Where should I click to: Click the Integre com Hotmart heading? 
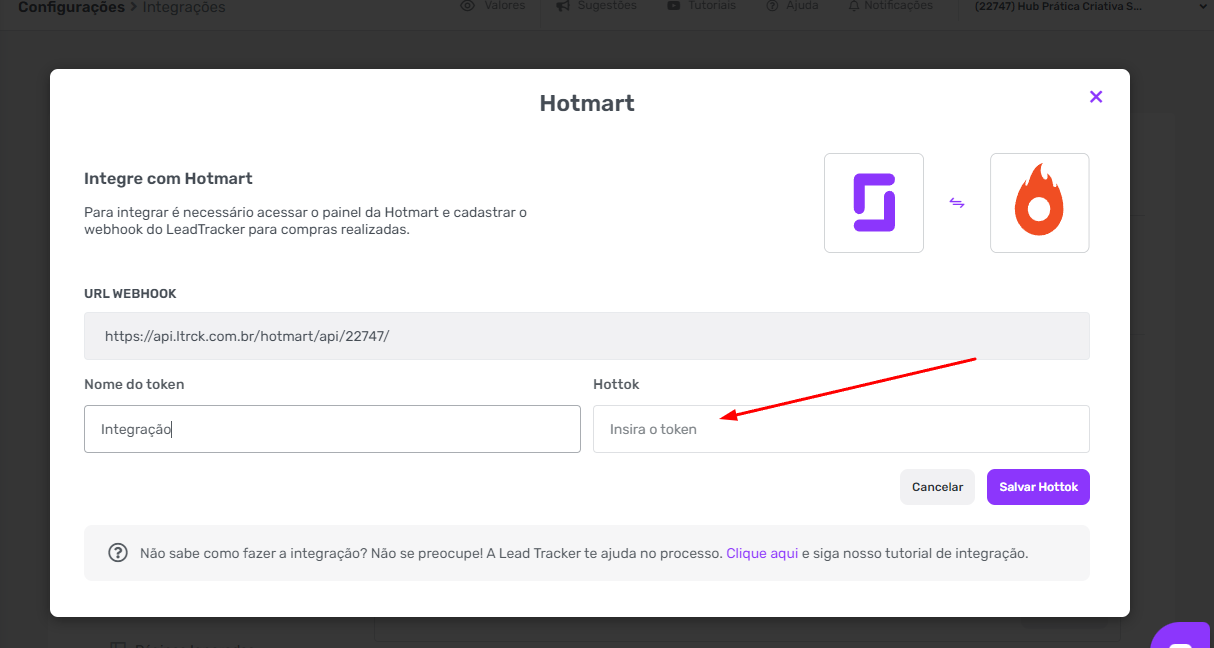coord(168,179)
